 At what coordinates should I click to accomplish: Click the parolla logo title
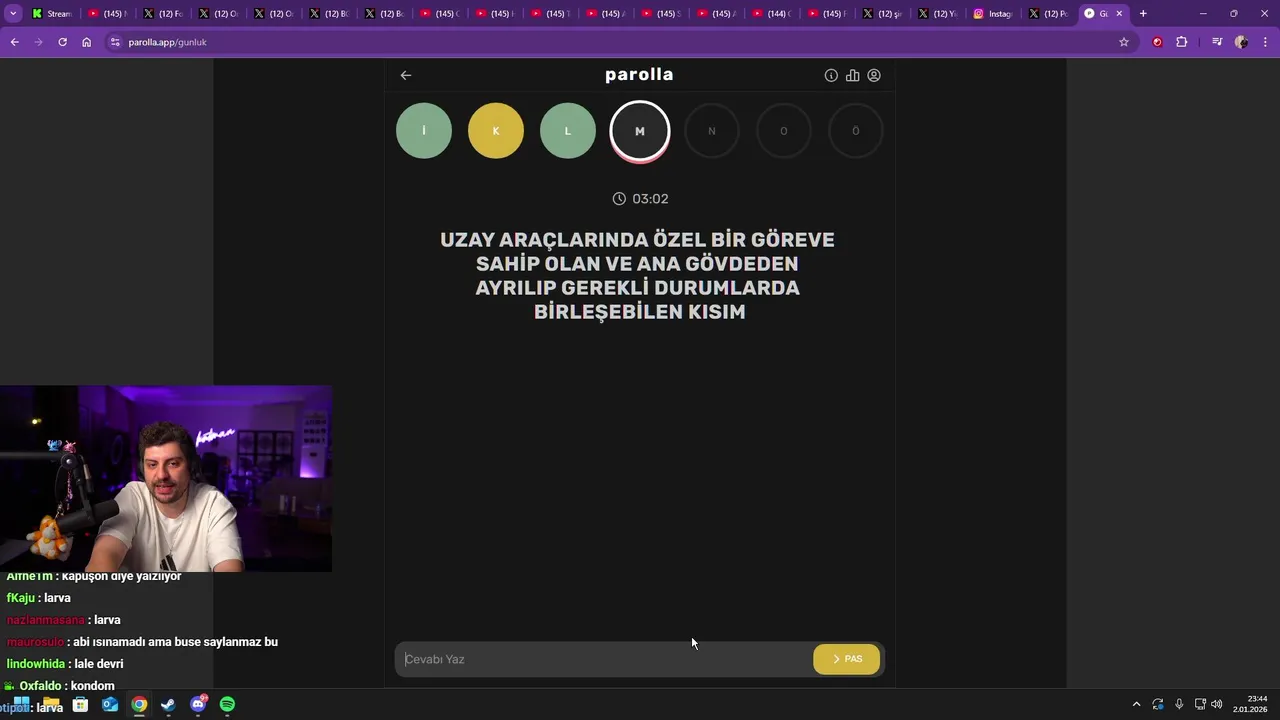coord(639,75)
